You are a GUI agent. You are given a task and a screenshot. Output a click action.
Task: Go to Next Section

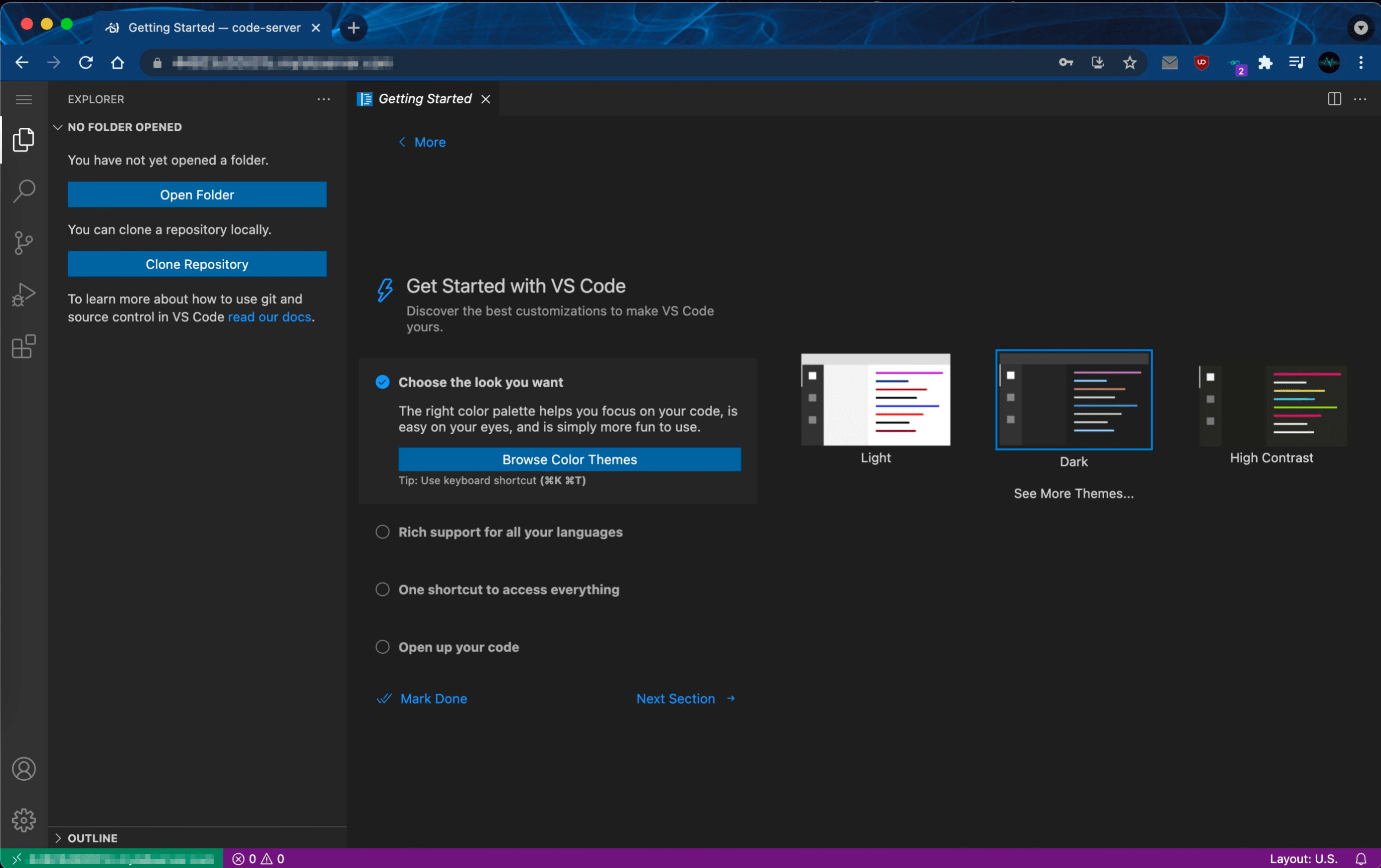[686, 699]
